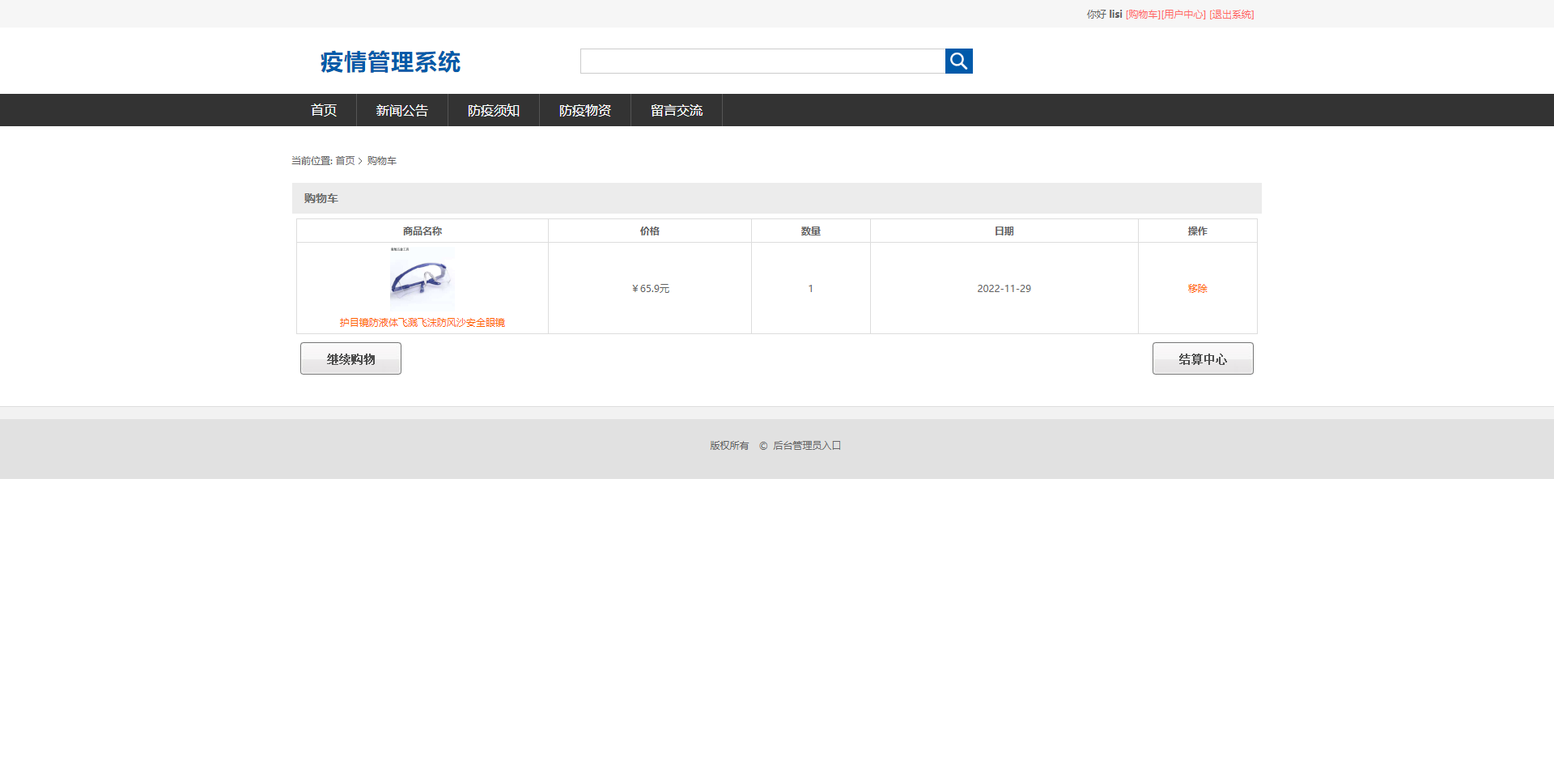Proceed with 结算中心 button
This screenshot has height=784, width=1554.
1203,358
